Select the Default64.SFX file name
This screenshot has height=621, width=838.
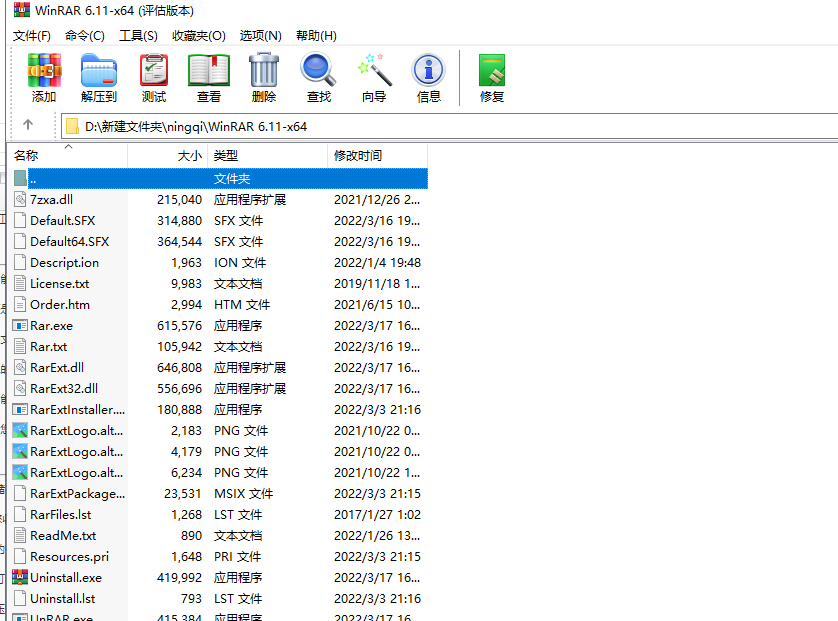click(69, 242)
